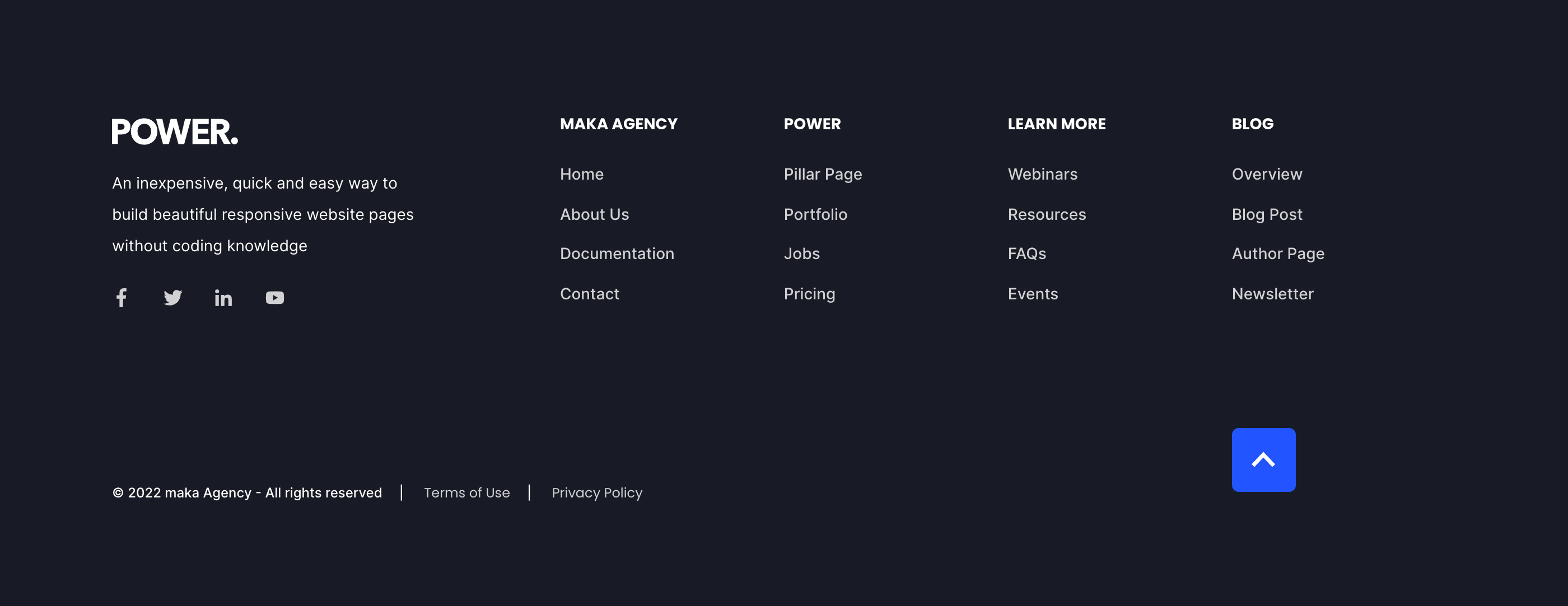
Task: Open the Resources link
Action: (1047, 214)
